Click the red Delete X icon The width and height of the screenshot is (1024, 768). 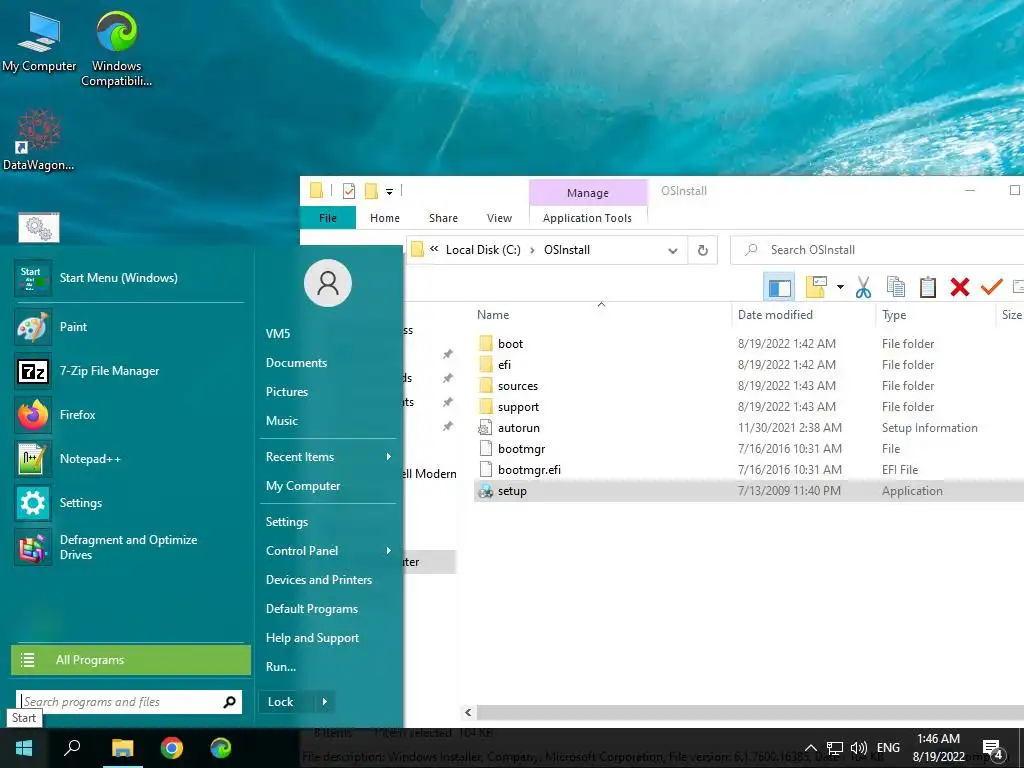pos(959,287)
